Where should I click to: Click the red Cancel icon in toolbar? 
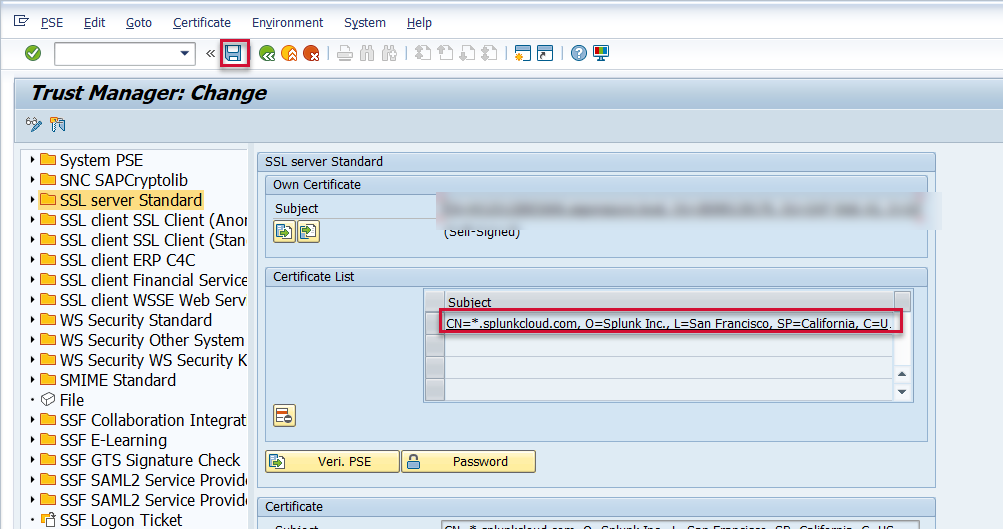[311, 53]
